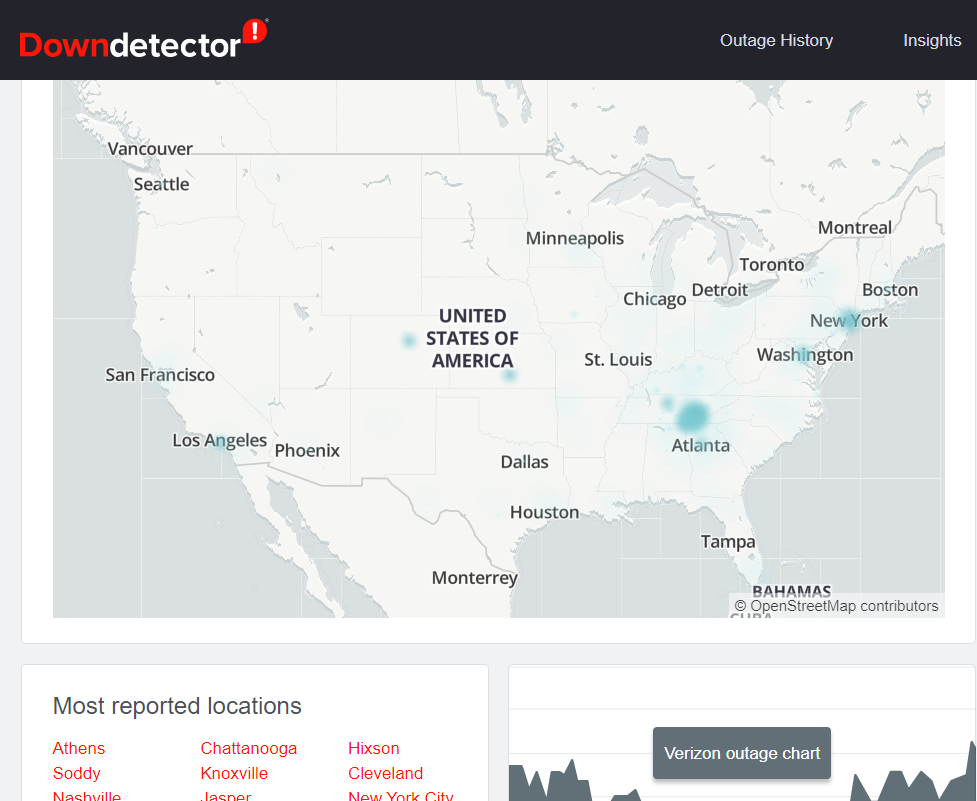
Task: Click the Dallas label on map
Action: click(x=525, y=462)
